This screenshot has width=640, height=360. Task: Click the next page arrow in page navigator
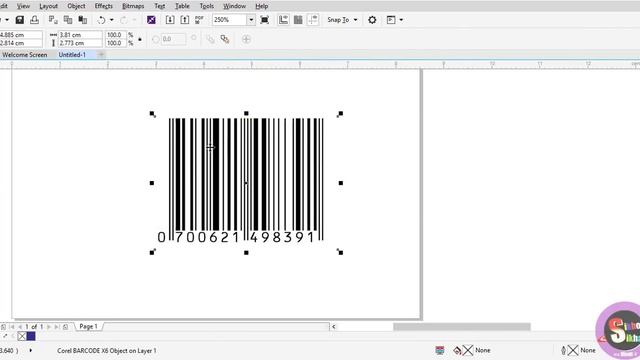pos(49,327)
